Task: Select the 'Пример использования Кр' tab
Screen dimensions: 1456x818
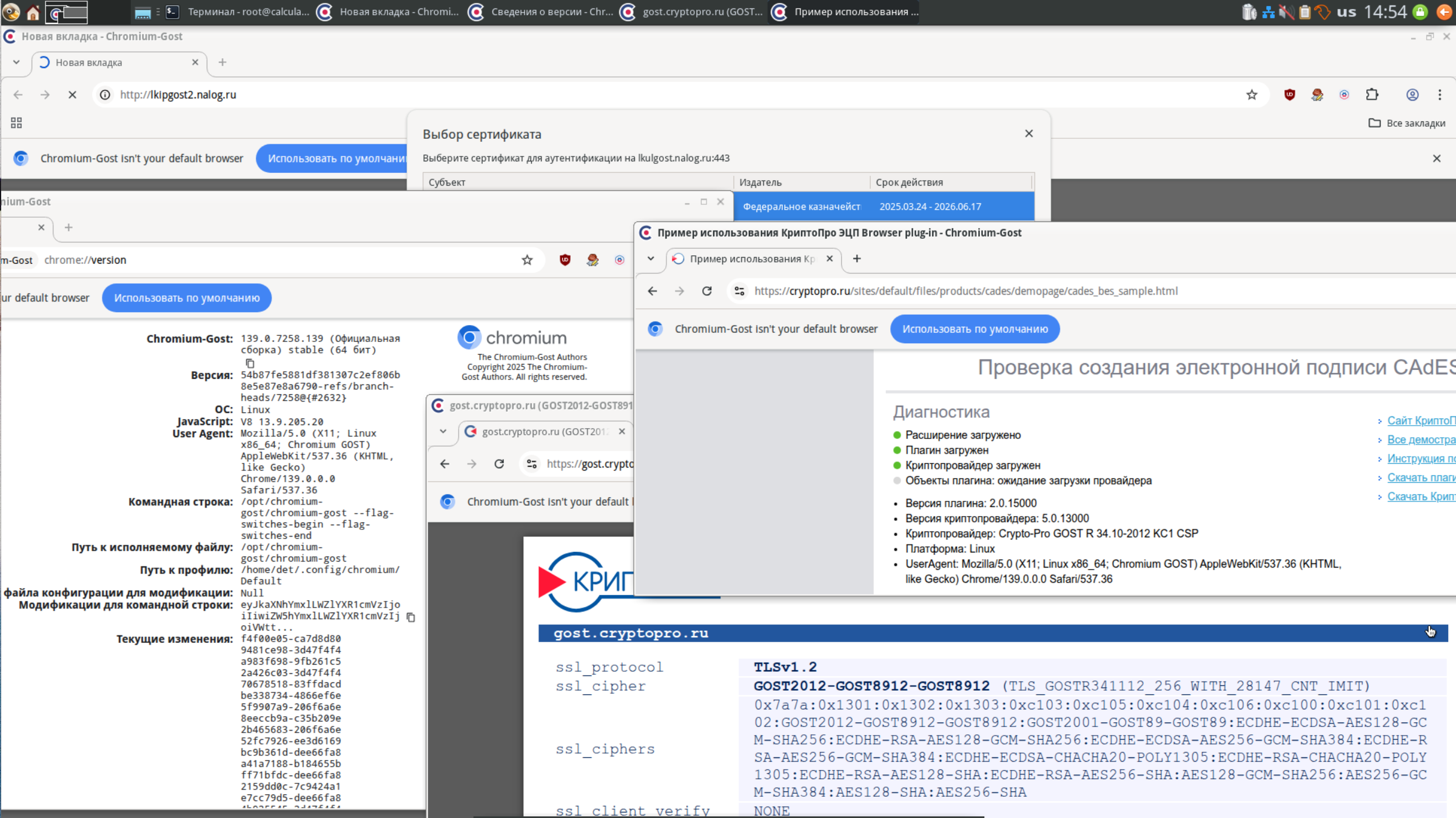Action: pos(753,259)
